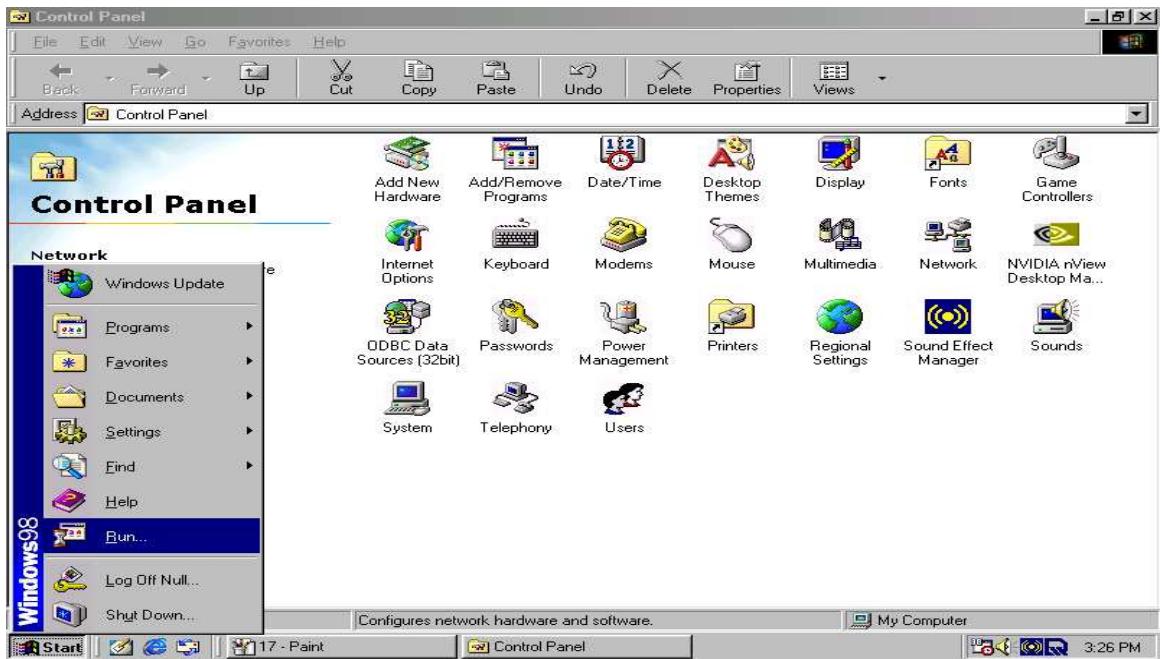
Task: Select the Mouse icon
Action: [x=731, y=245]
